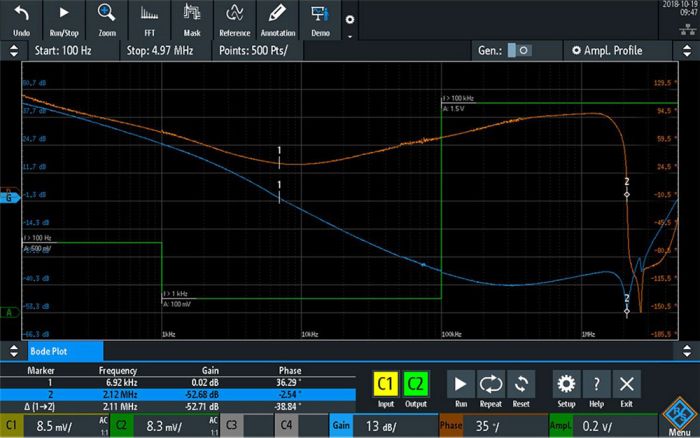The width and height of the screenshot is (700, 438).
Task: Click the Undo icon in the toolbar
Action: click(21, 19)
